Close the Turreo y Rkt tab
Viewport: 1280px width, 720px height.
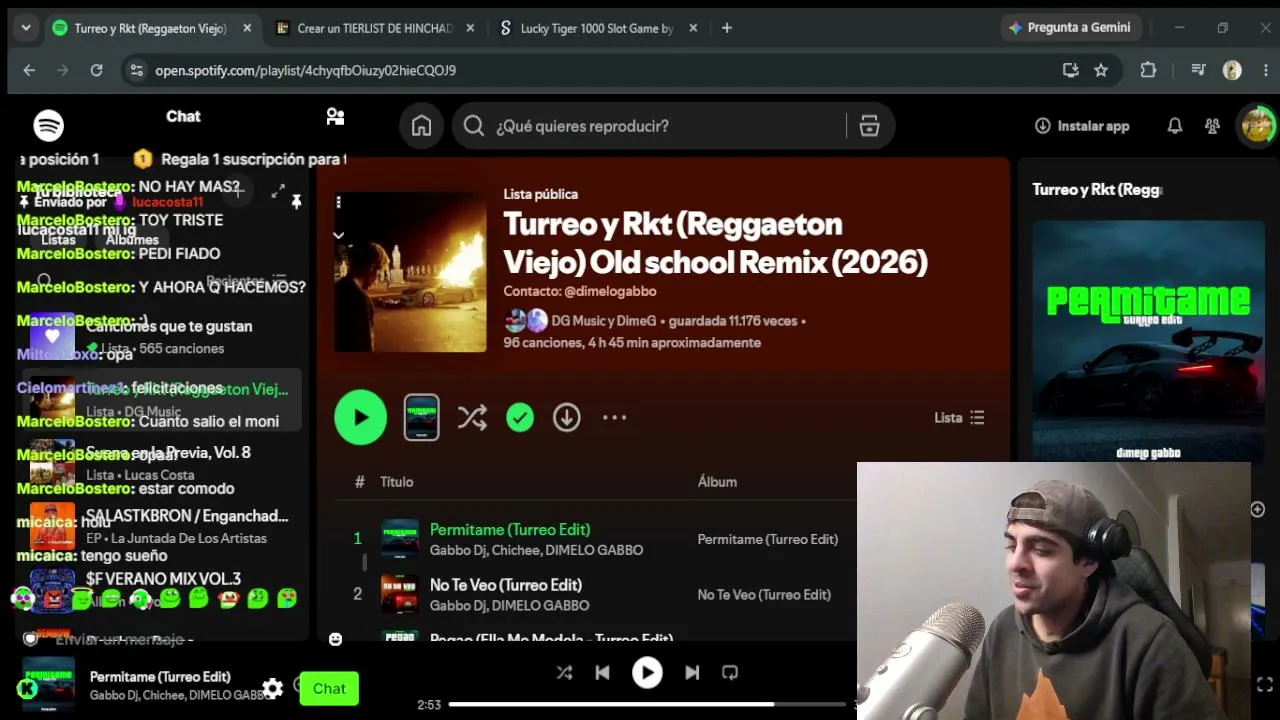[247, 28]
